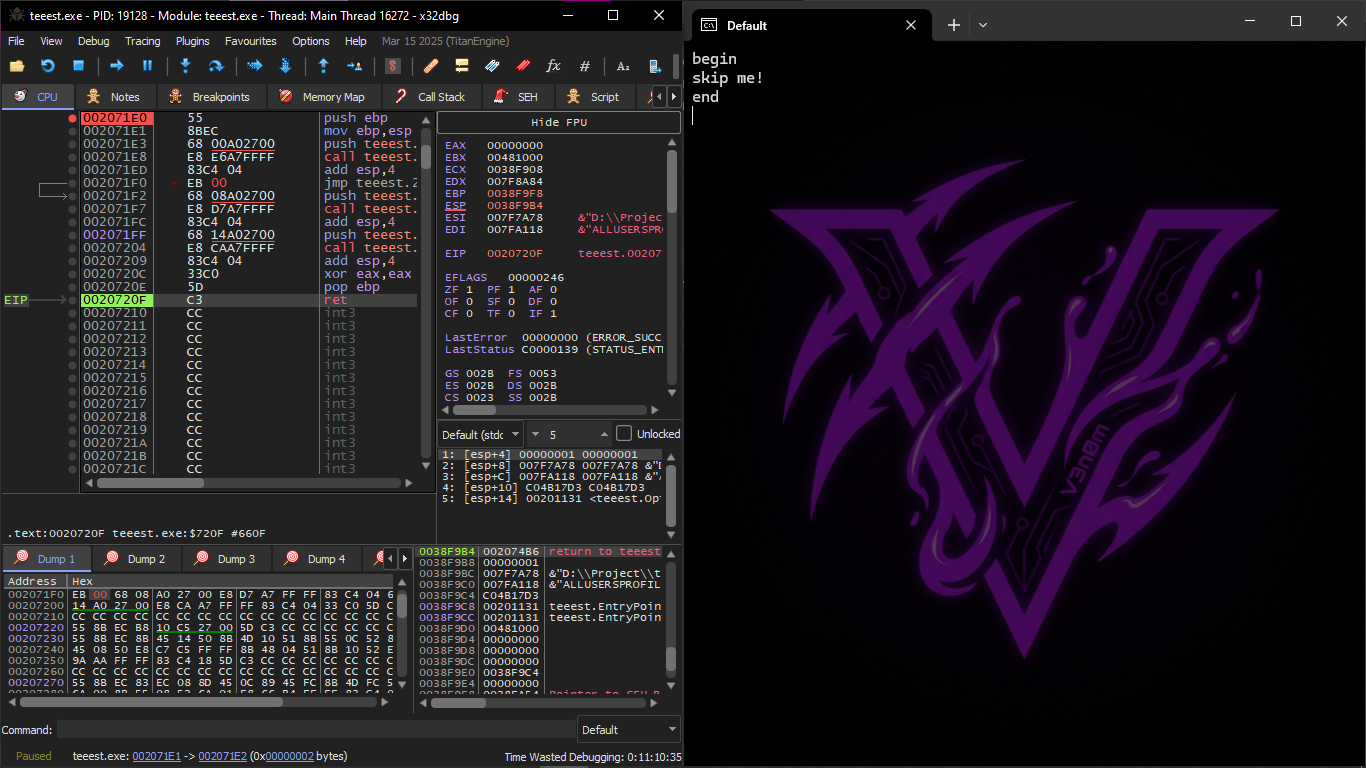
Task: Click the Hide FPU button
Action: point(558,122)
